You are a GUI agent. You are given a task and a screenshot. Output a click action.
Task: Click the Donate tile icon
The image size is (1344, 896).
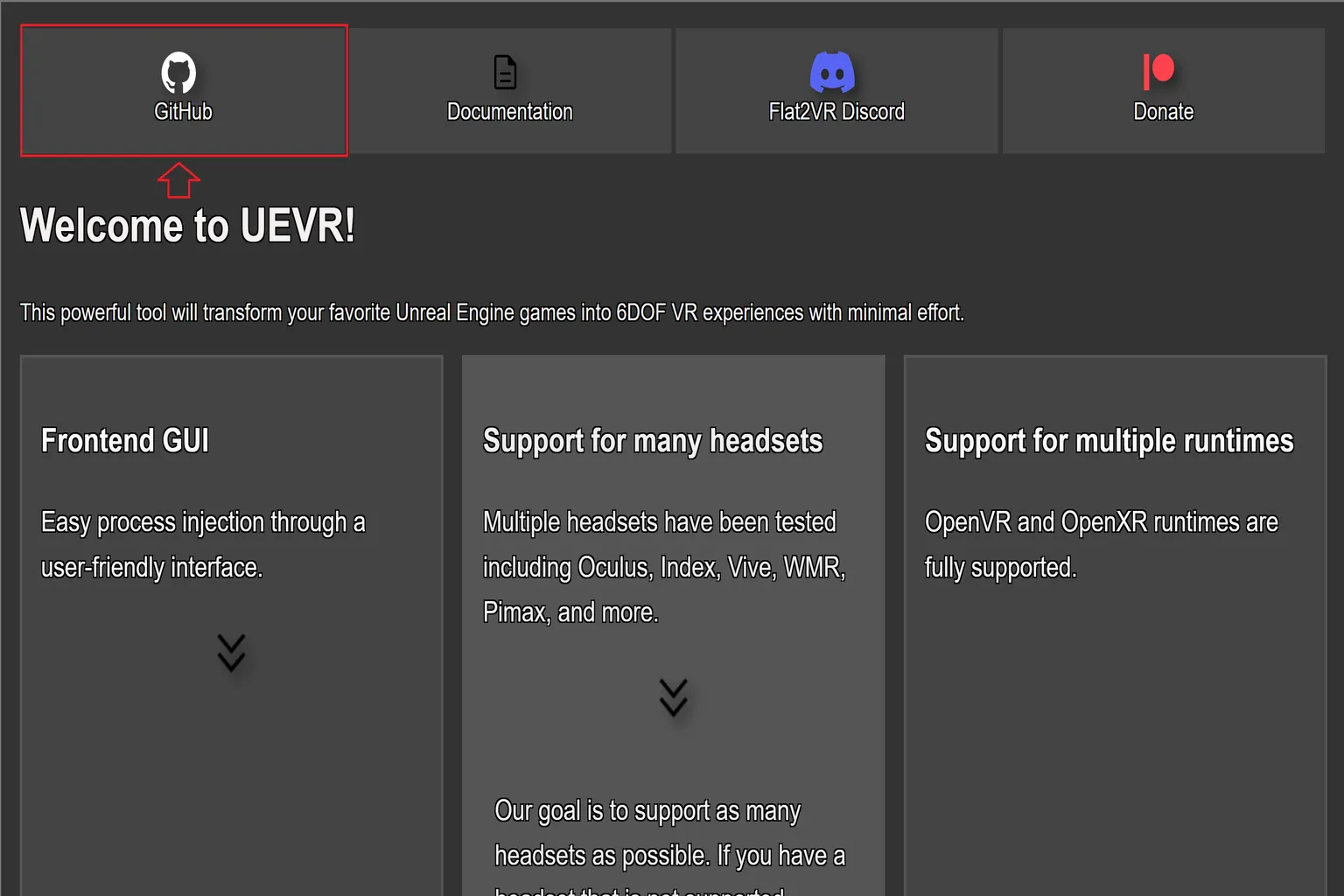pos(1162,90)
